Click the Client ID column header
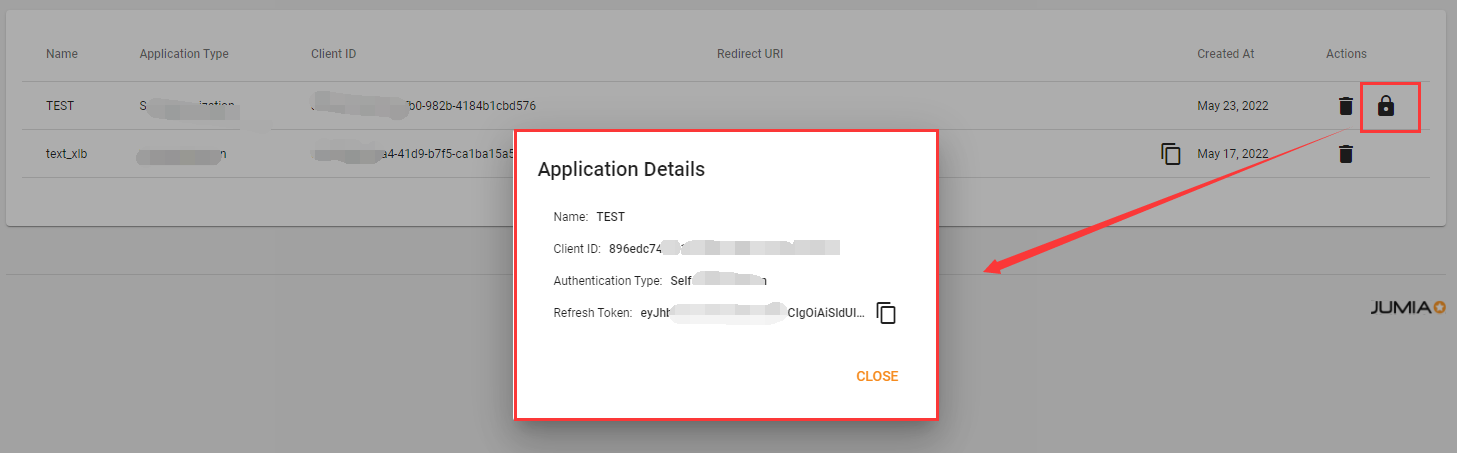Screen dimensions: 1457x453 tap(333, 54)
